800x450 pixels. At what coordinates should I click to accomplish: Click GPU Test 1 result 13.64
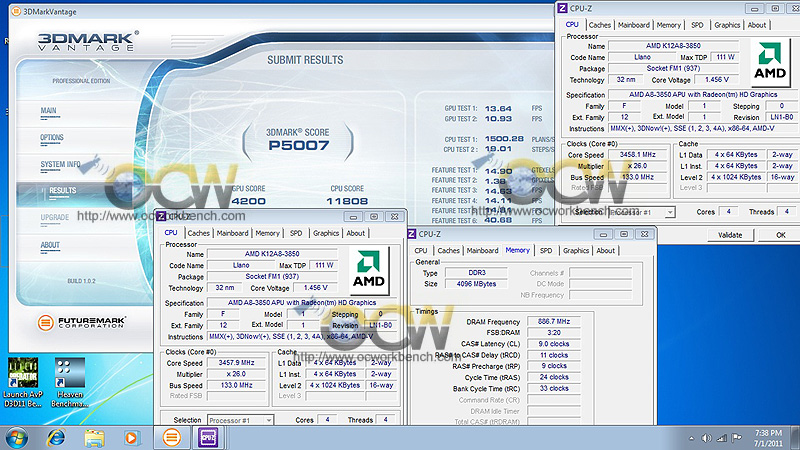[498, 109]
